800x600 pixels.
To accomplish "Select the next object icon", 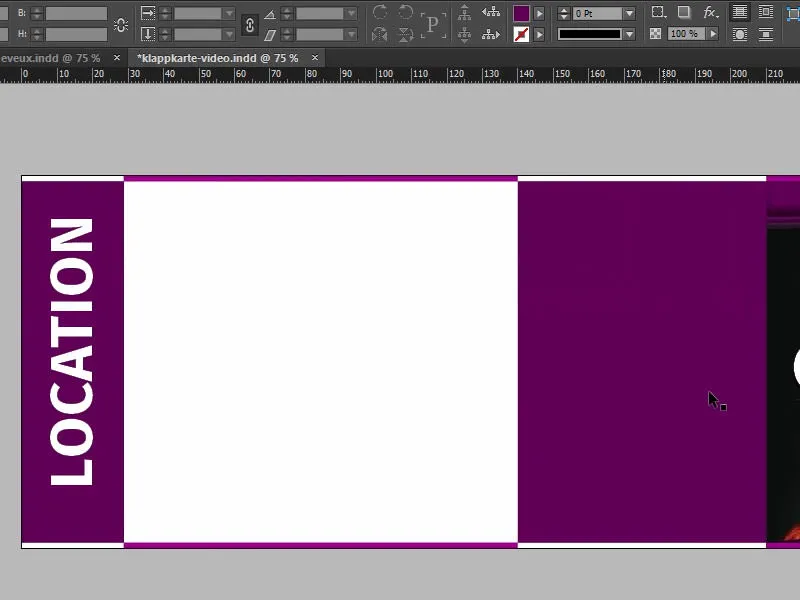I will point(491,34).
